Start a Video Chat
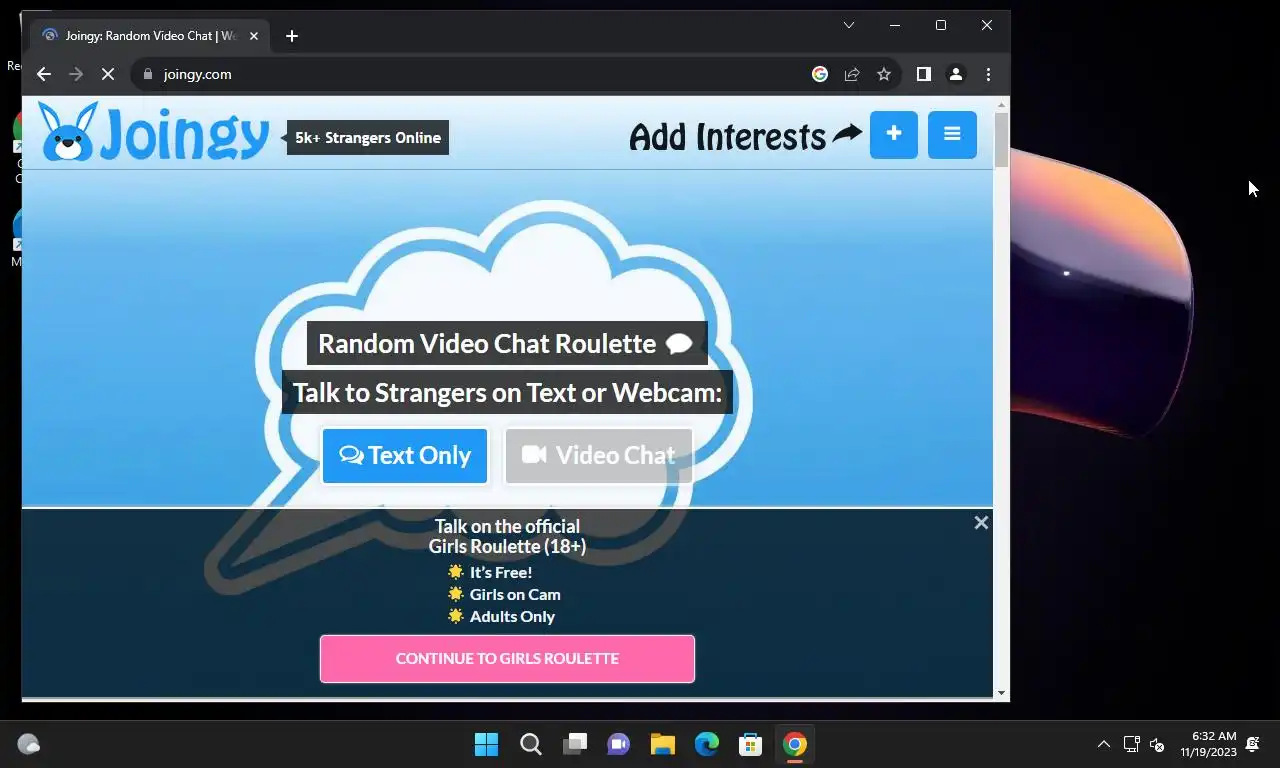The width and height of the screenshot is (1280, 768). tap(599, 456)
